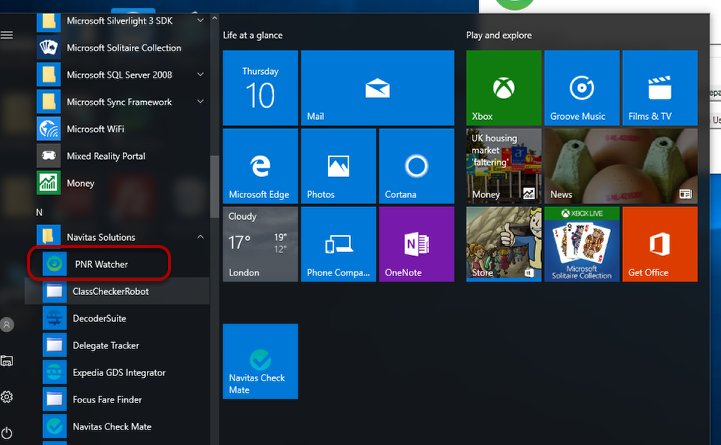Open ClassCheckerRobot app icon
721x445 pixels.
point(54,291)
